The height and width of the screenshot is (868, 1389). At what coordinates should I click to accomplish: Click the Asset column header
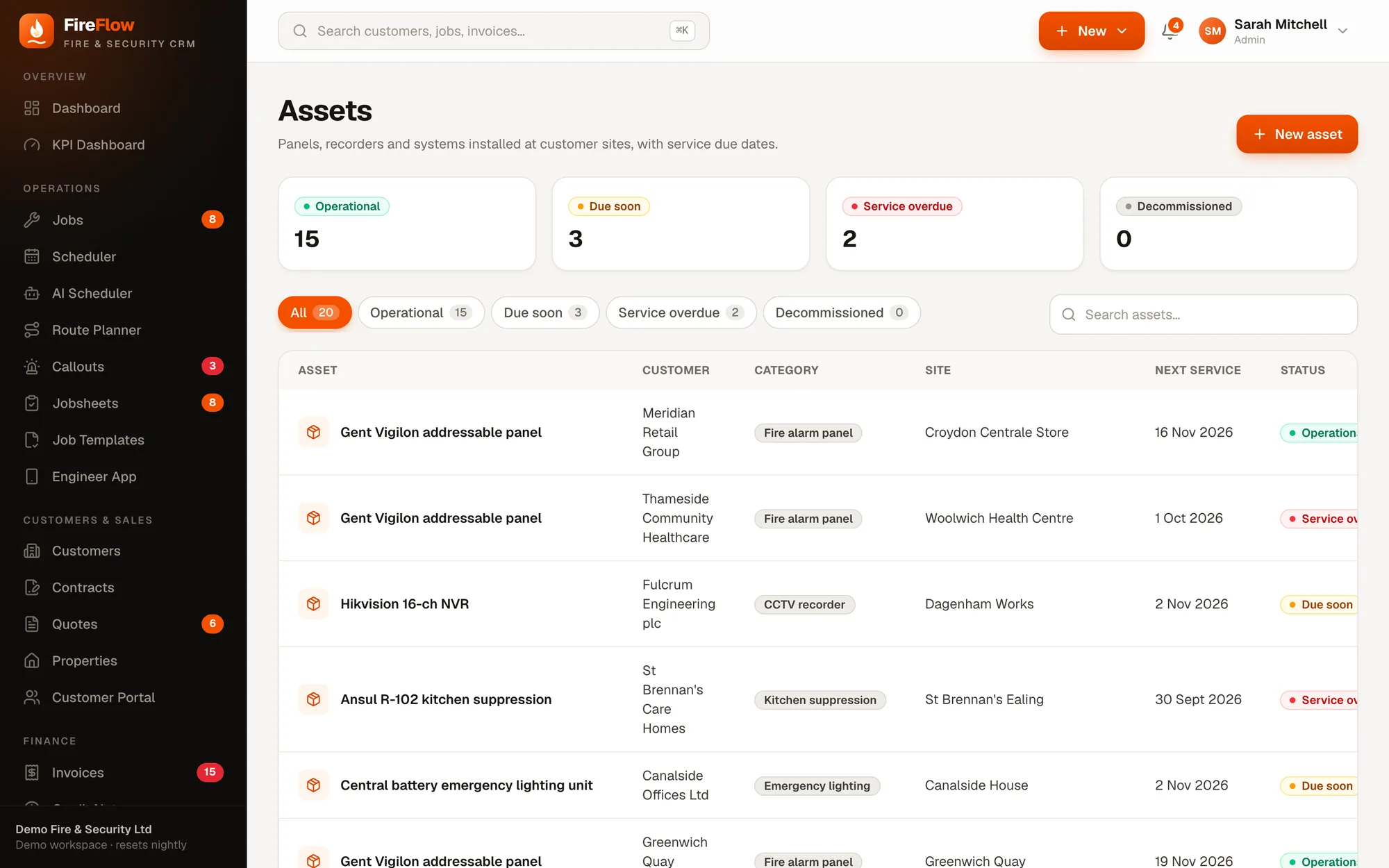click(x=317, y=370)
